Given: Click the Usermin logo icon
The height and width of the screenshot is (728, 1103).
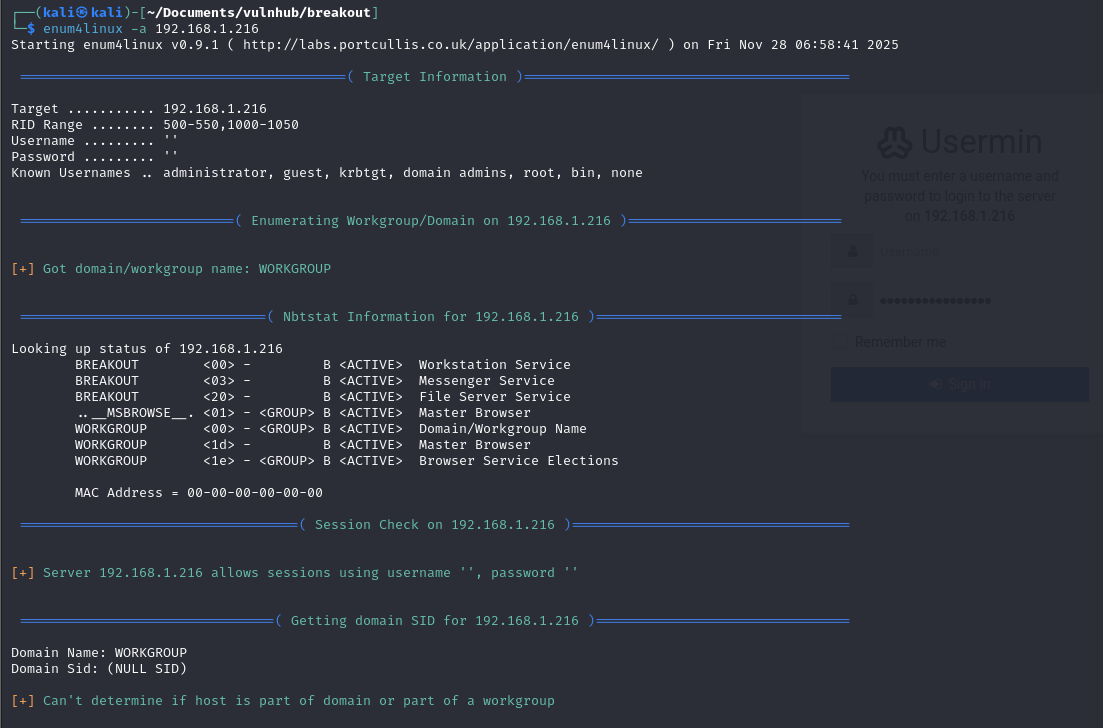Looking at the screenshot, I should coord(894,143).
